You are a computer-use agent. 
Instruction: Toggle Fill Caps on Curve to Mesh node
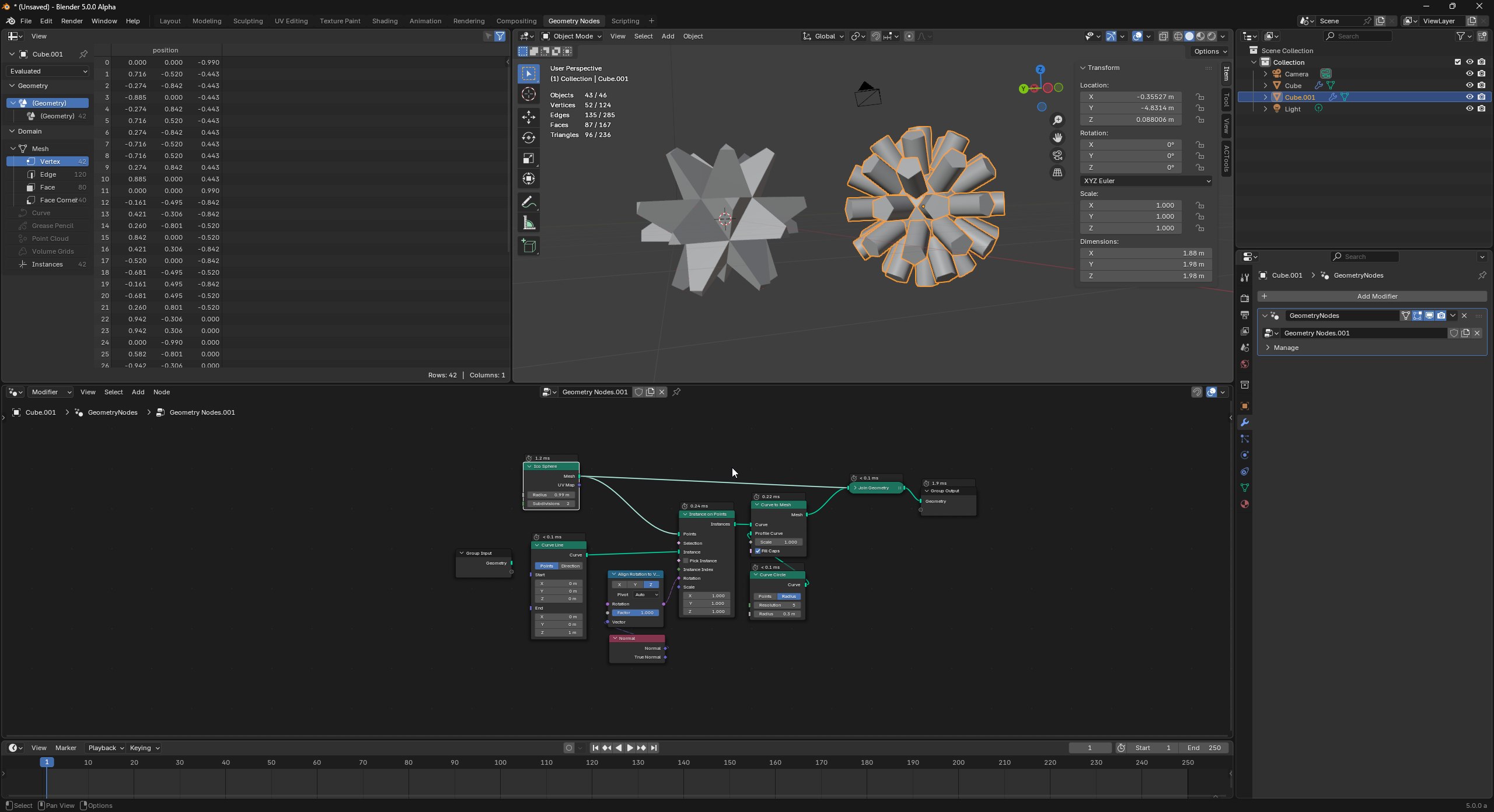coord(758,551)
